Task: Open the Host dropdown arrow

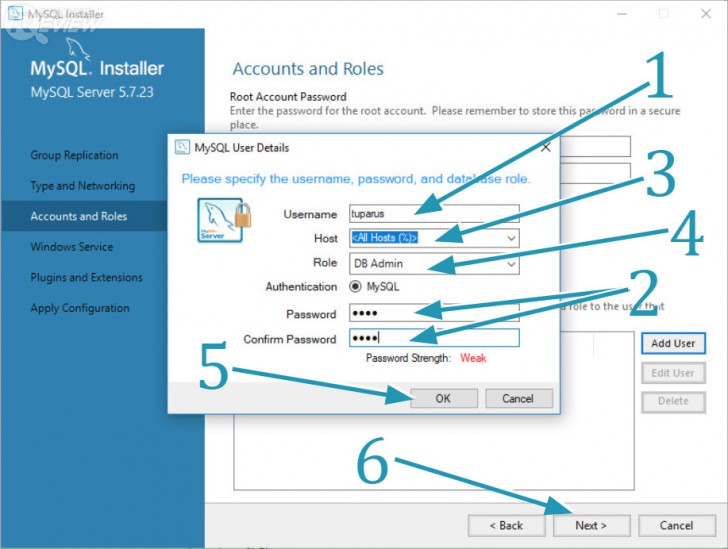Action: pos(511,238)
